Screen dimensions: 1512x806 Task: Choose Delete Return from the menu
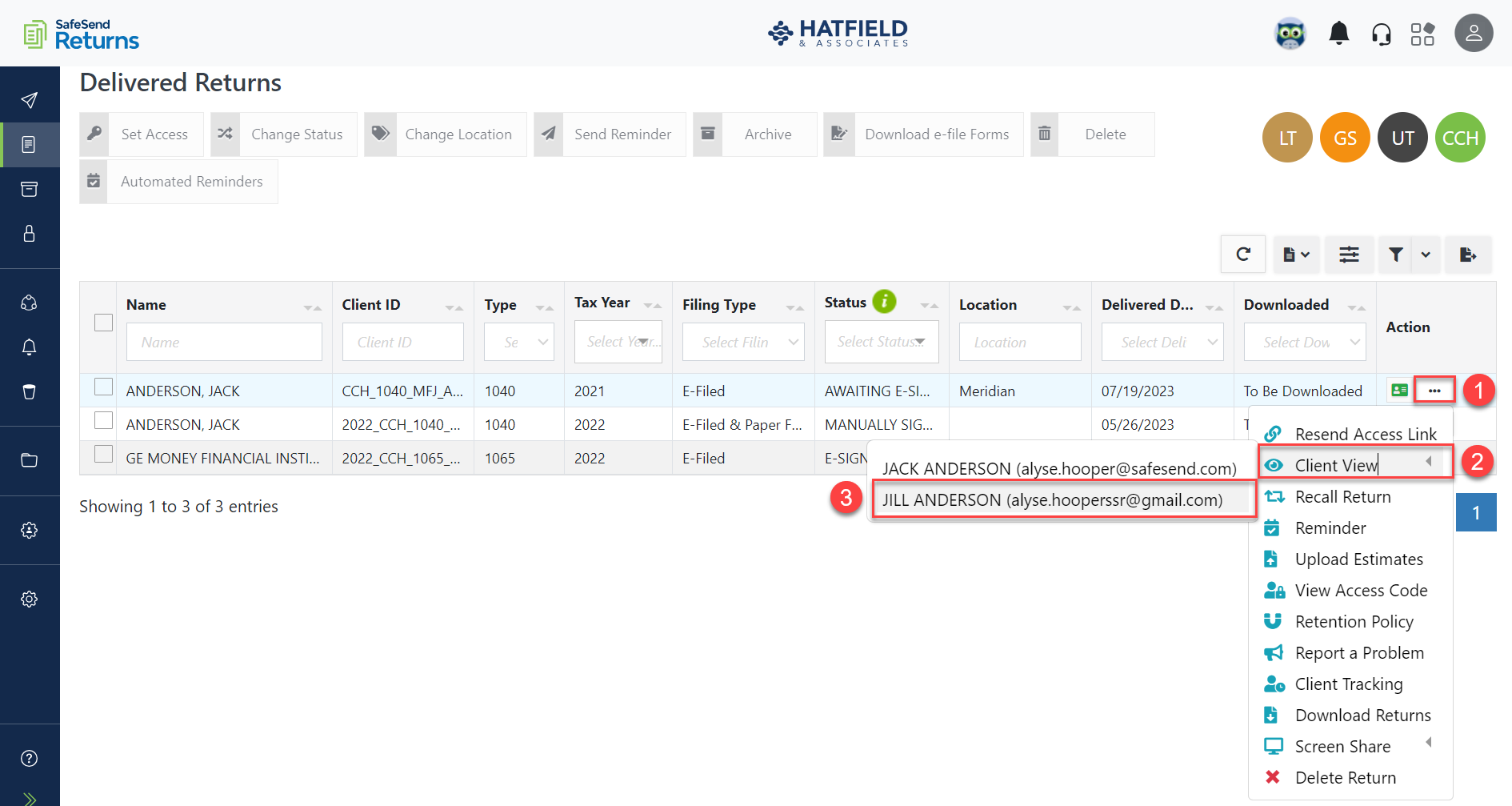coord(1345,776)
